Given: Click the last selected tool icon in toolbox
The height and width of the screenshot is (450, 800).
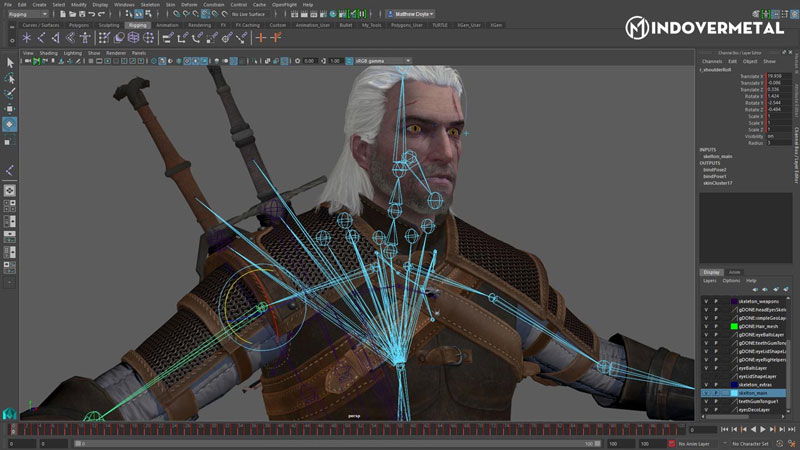Looking at the screenshot, I should pyautogui.click(x=10, y=170).
